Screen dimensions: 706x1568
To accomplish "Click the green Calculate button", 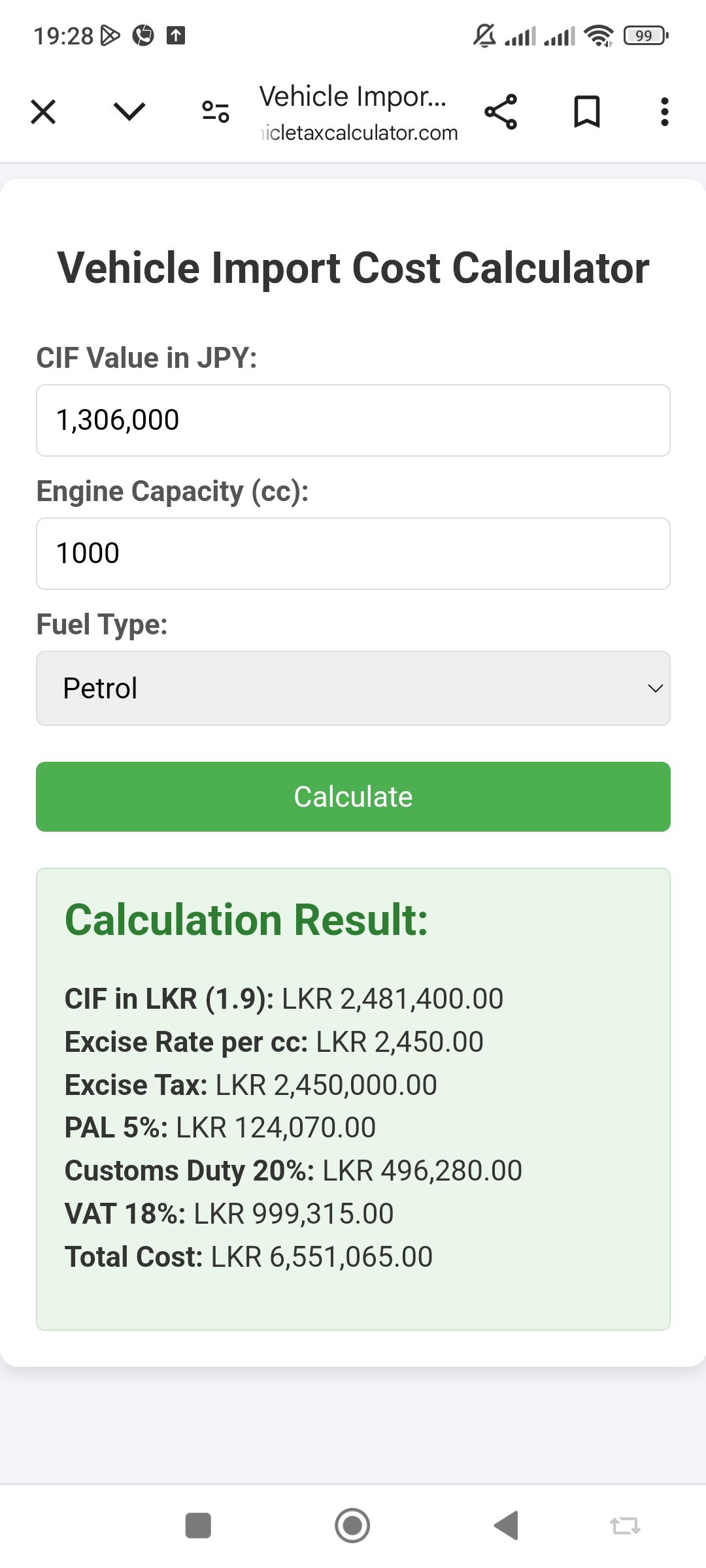I will [x=353, y=796].
